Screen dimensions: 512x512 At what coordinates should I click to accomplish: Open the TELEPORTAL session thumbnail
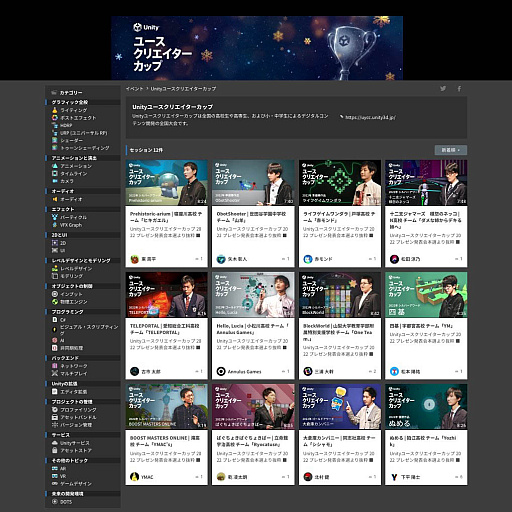[x=167, y=295]
